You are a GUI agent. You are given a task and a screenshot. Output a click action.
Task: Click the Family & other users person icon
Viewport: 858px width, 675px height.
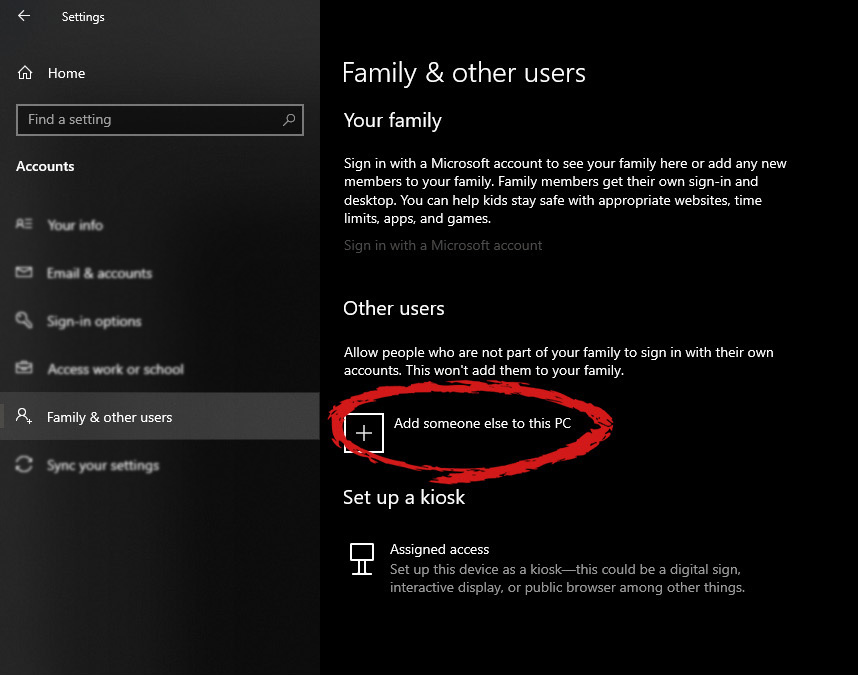[x=24, y=416]
